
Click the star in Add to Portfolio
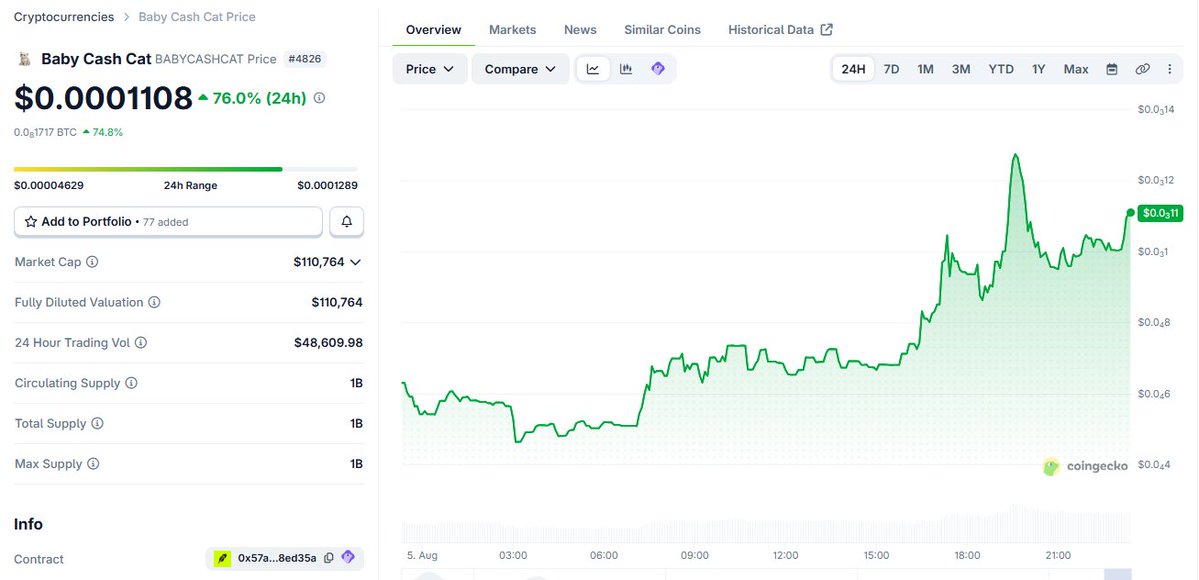(31, 222)
